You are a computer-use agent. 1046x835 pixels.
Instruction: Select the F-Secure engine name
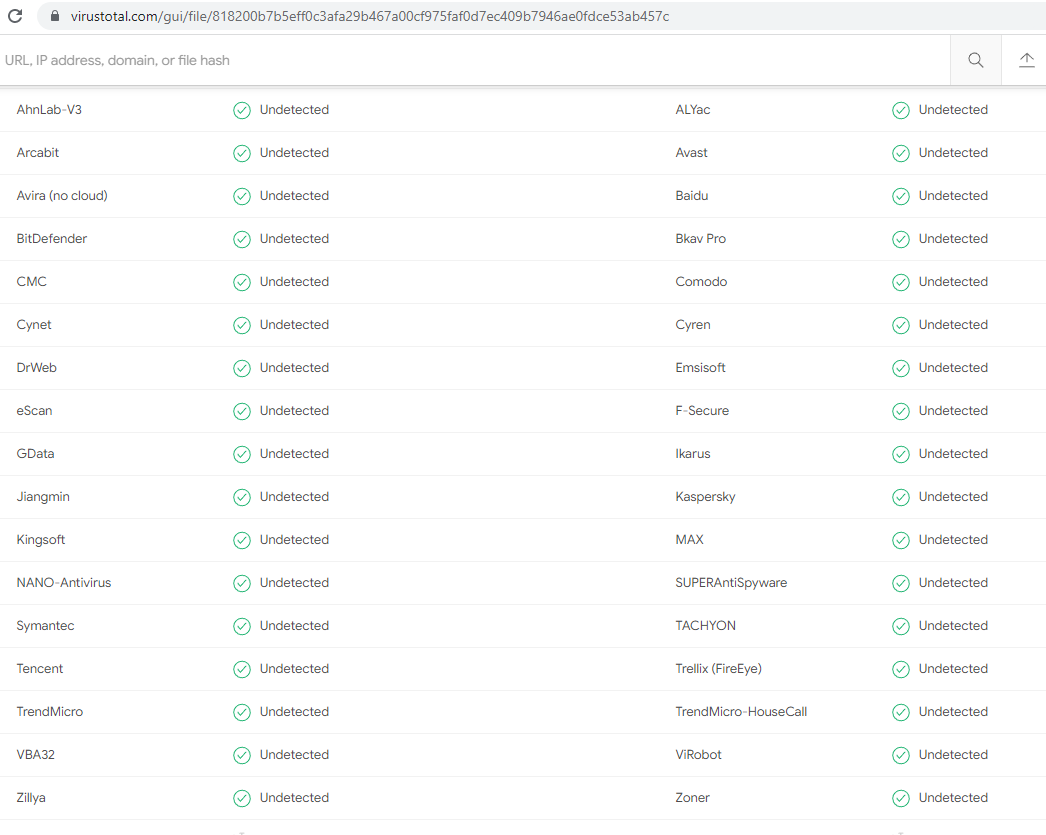click(x=703, y=411)
